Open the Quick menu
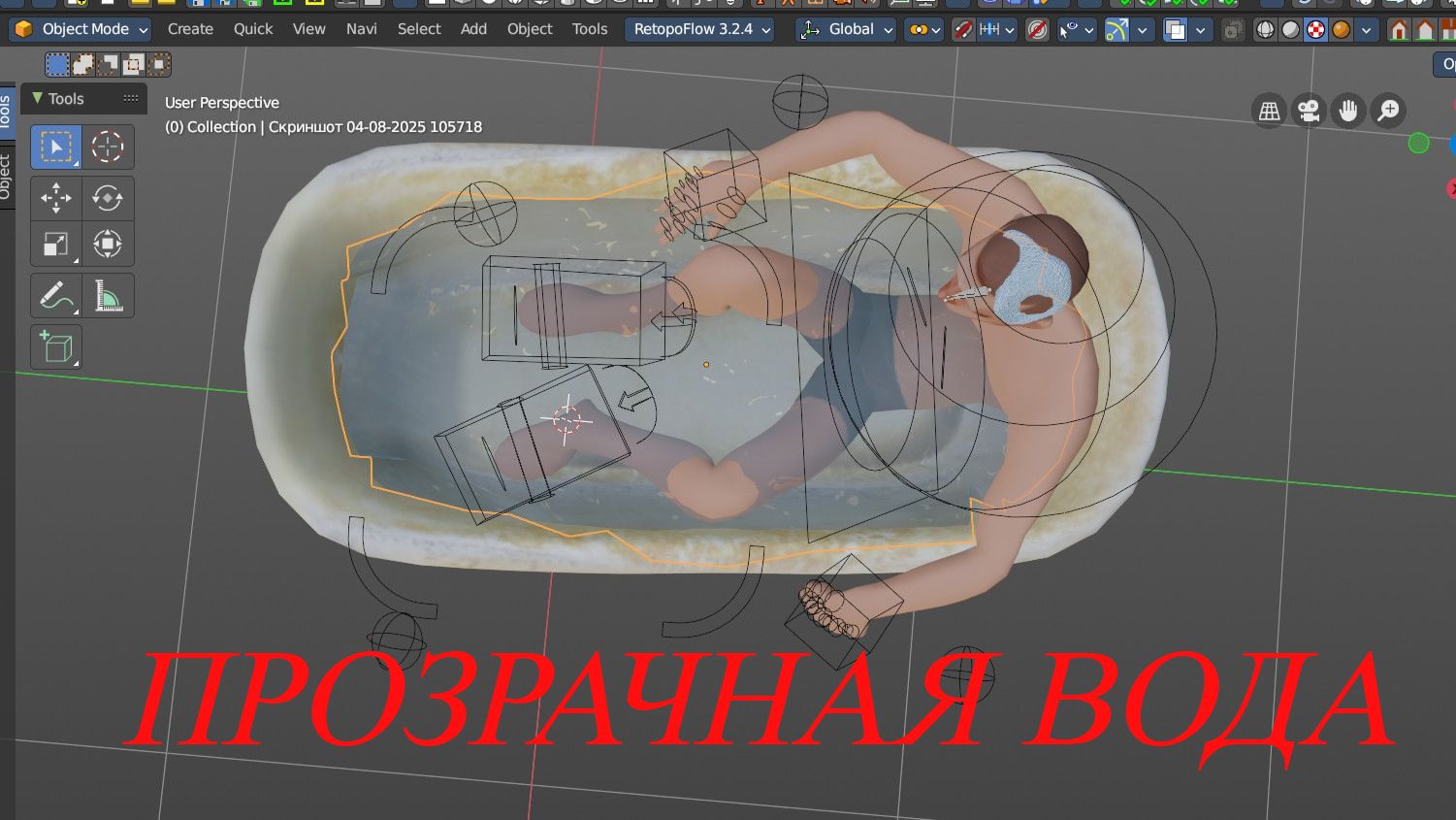 click(x=253, y=29)
